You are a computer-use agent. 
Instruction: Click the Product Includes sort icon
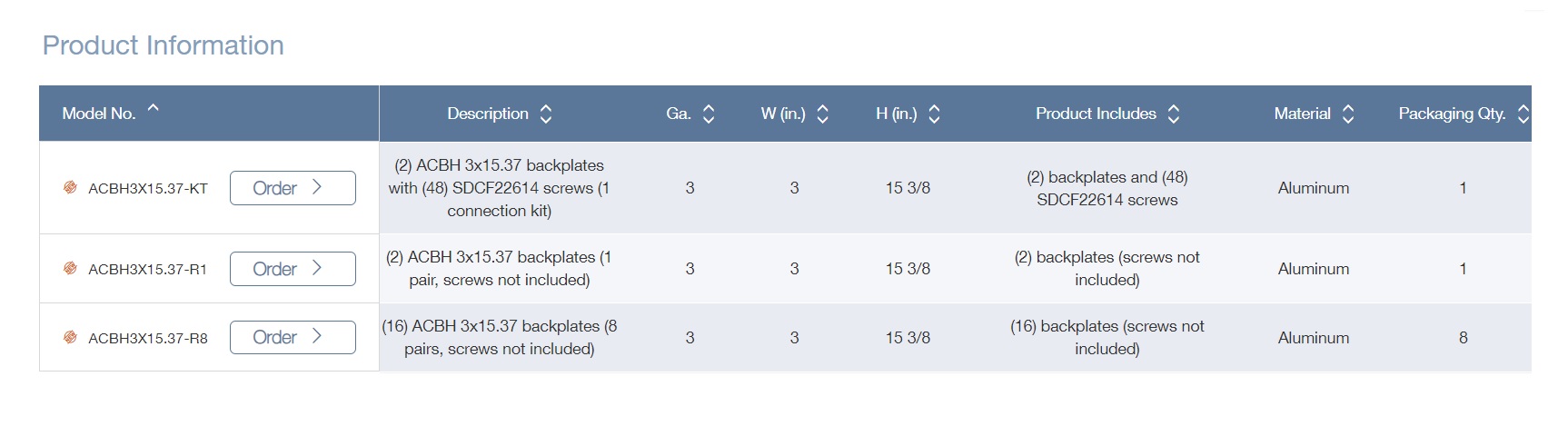[x=1174, y=114]
